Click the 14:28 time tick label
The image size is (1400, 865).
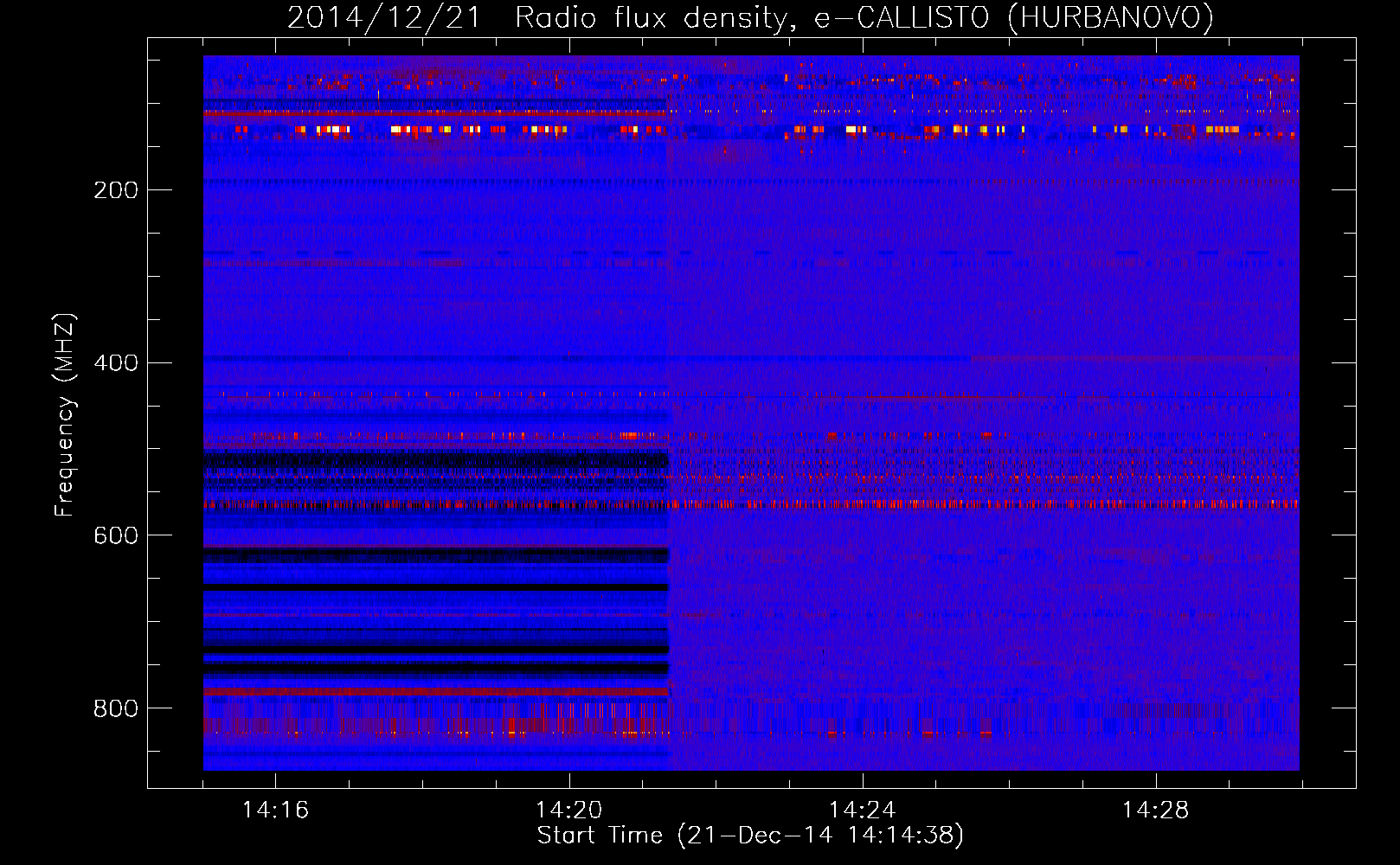pos(1155,811)
